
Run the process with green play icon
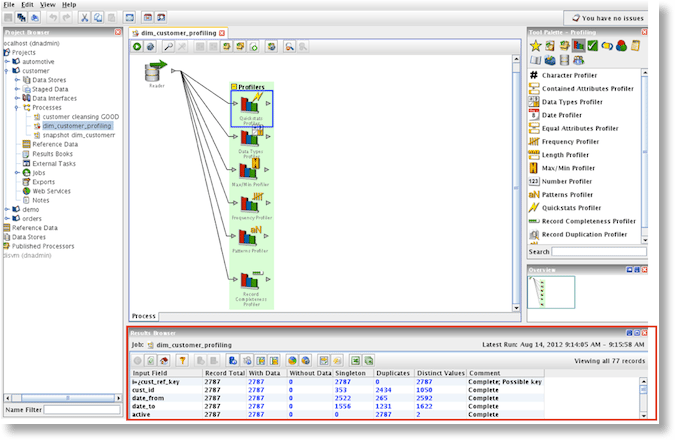click(137, 46)
